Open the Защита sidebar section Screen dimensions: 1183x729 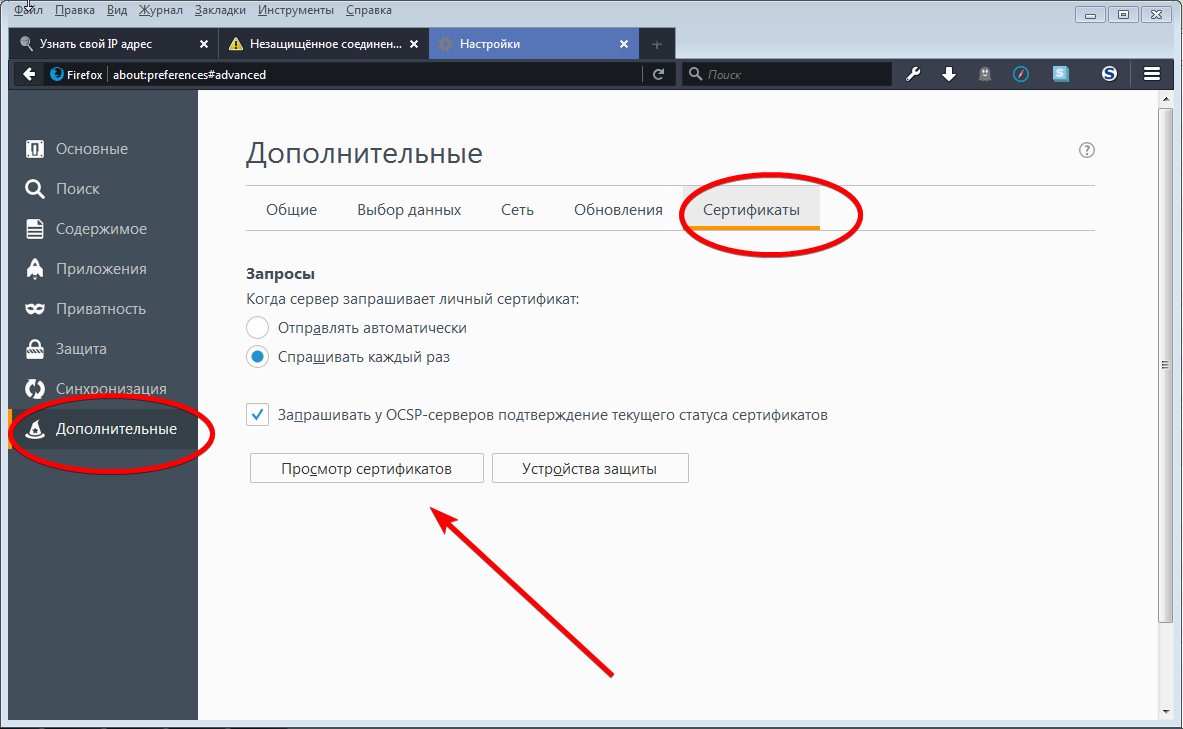[103, 349]
